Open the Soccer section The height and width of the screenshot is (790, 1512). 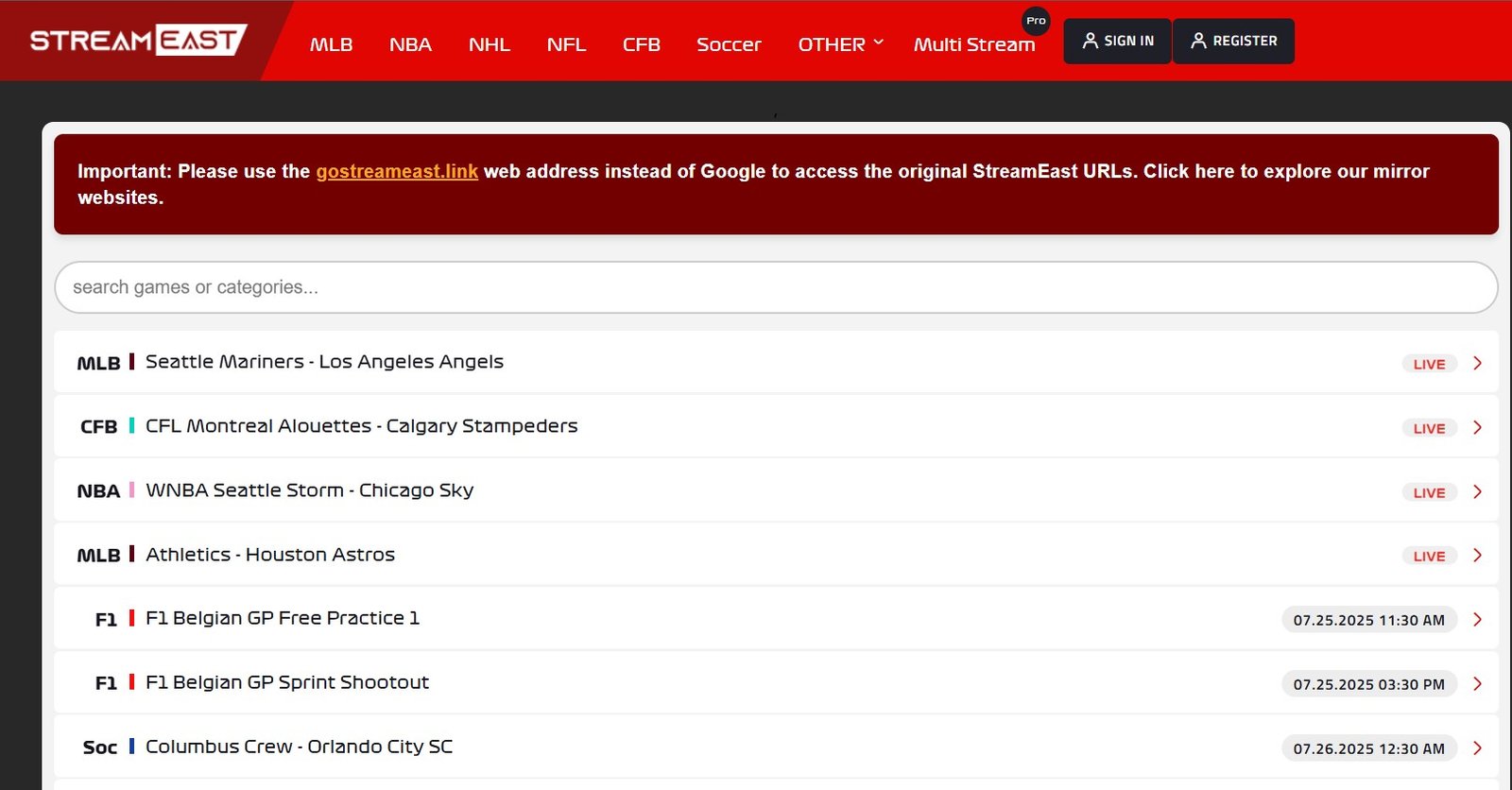click(x=729, y=44)
